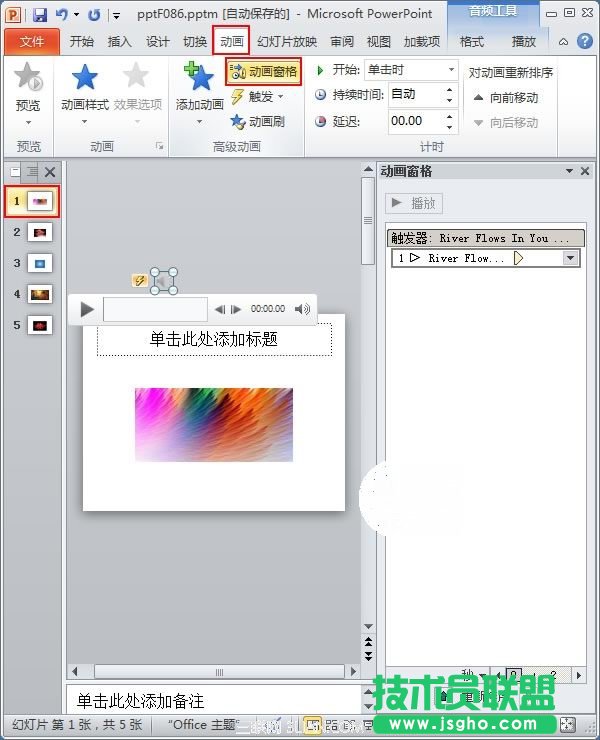
Task: Select the audio speaker object on slide
Action: click(x=164, y=281)
